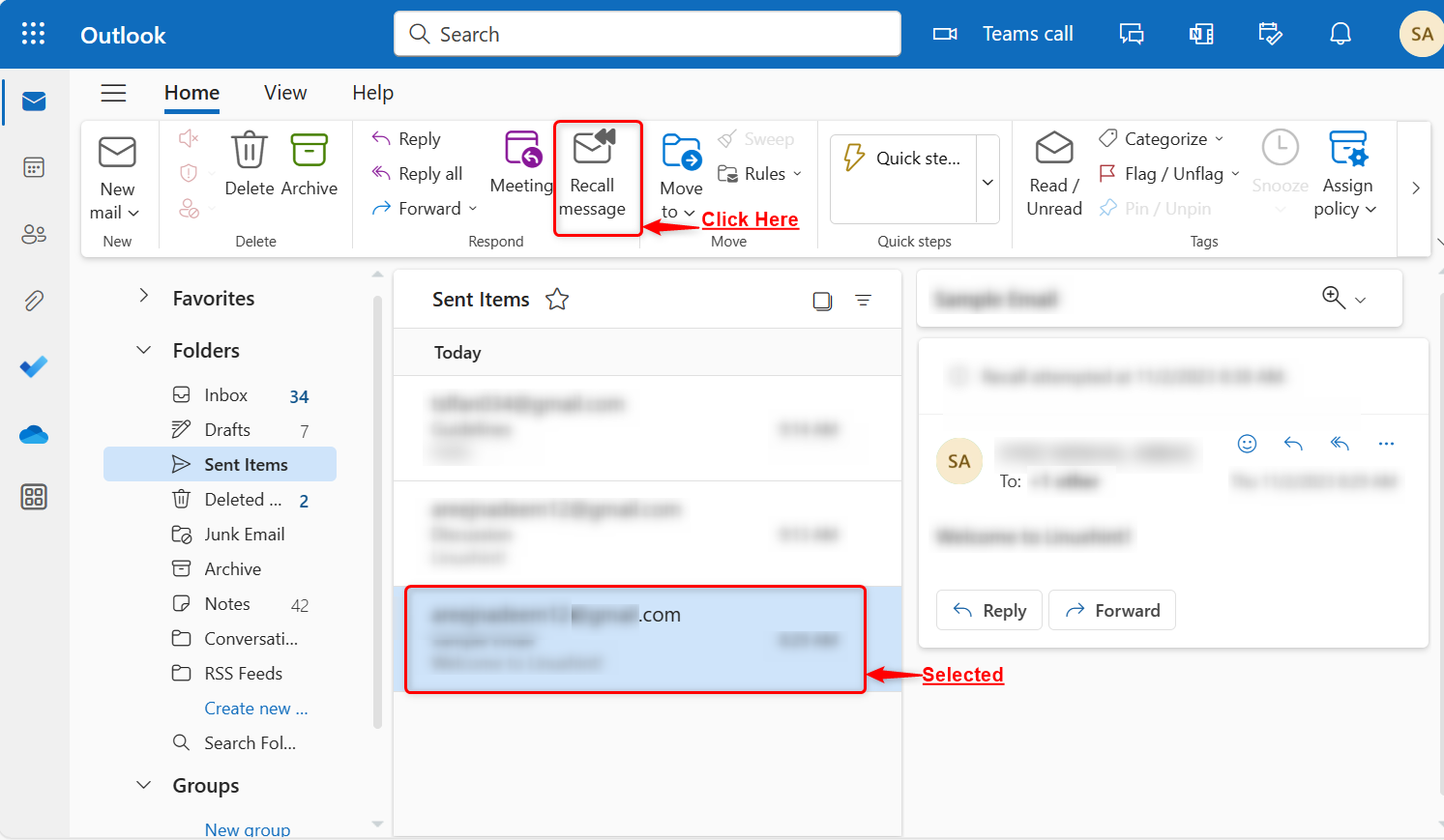Click the Block sender icon in Delete group

[x=189, y=208]
